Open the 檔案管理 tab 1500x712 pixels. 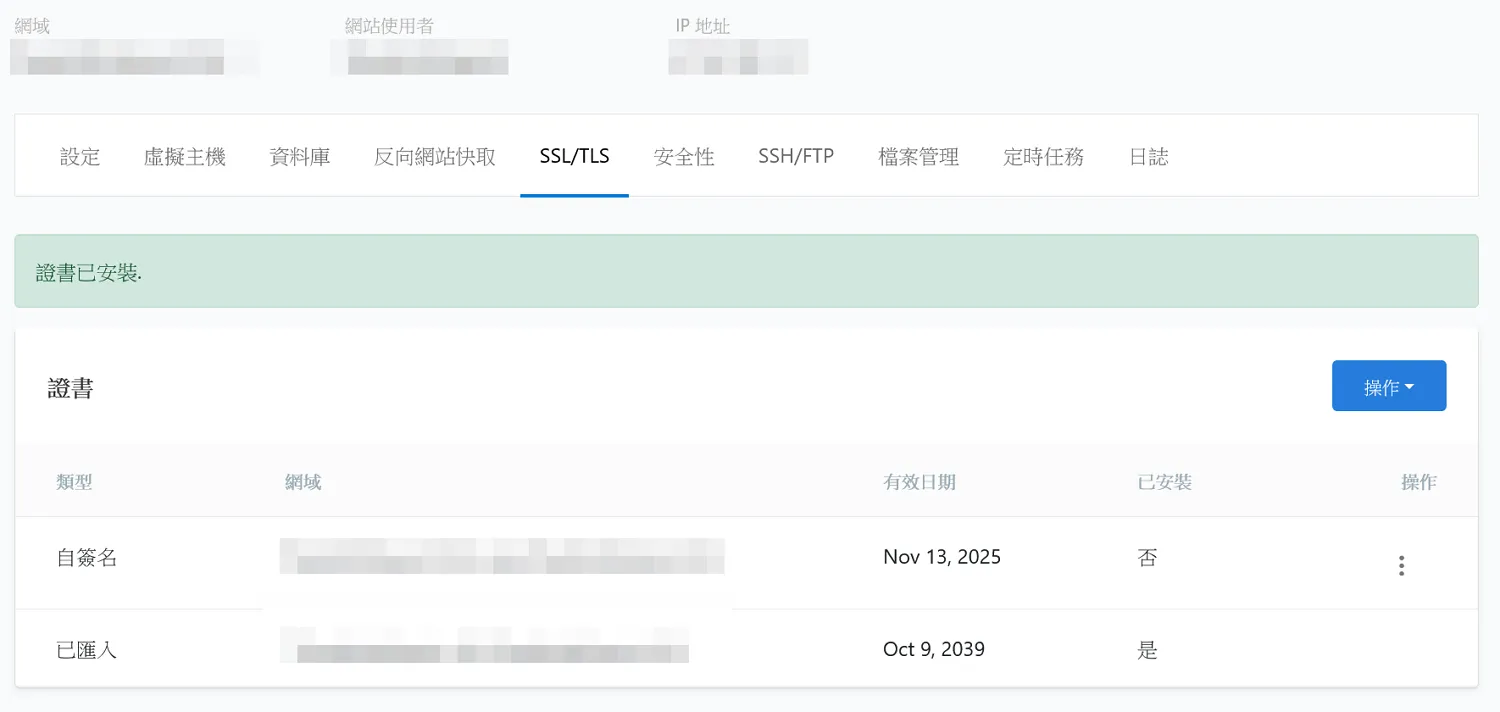tap(918, 157)
